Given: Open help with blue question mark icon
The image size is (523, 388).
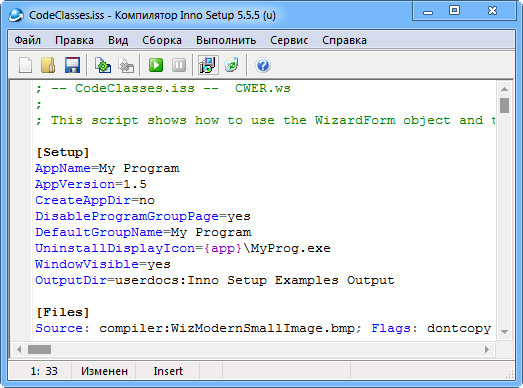Looking at the screenshot, I should pos(263,65).
